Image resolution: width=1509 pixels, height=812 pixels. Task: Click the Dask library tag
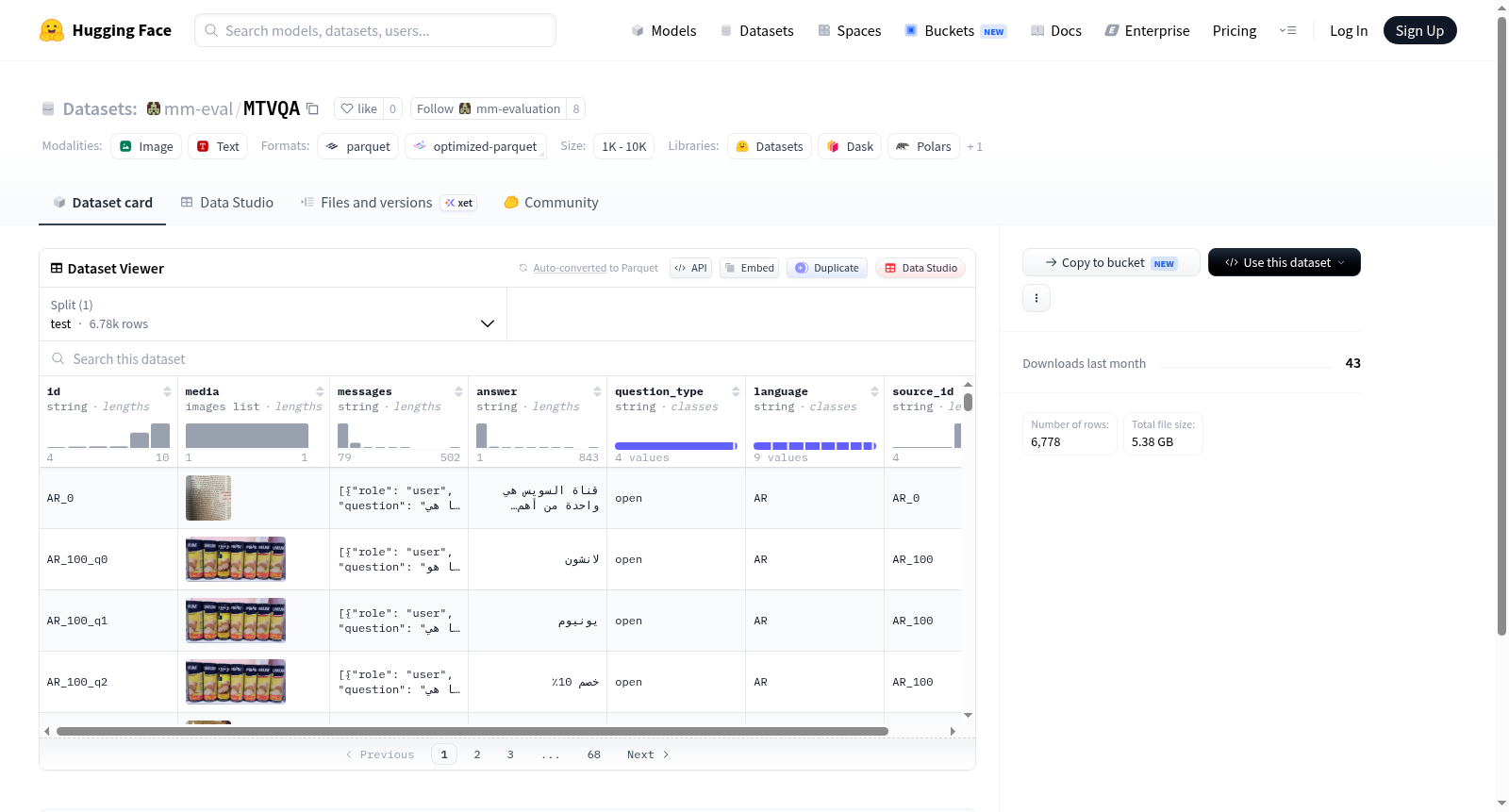[850, 146]
